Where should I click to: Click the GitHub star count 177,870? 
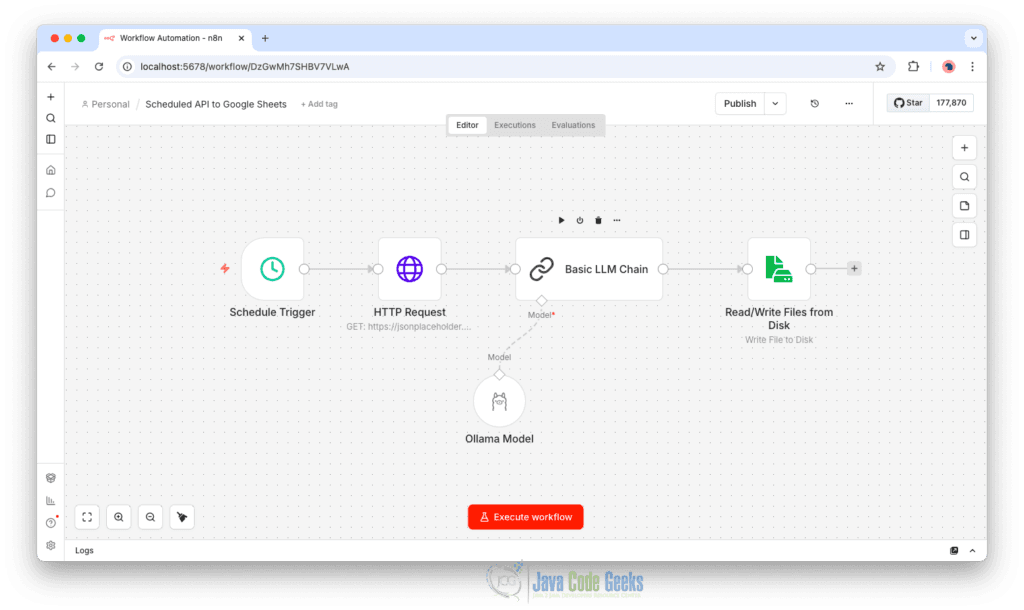tap(951, 103)
